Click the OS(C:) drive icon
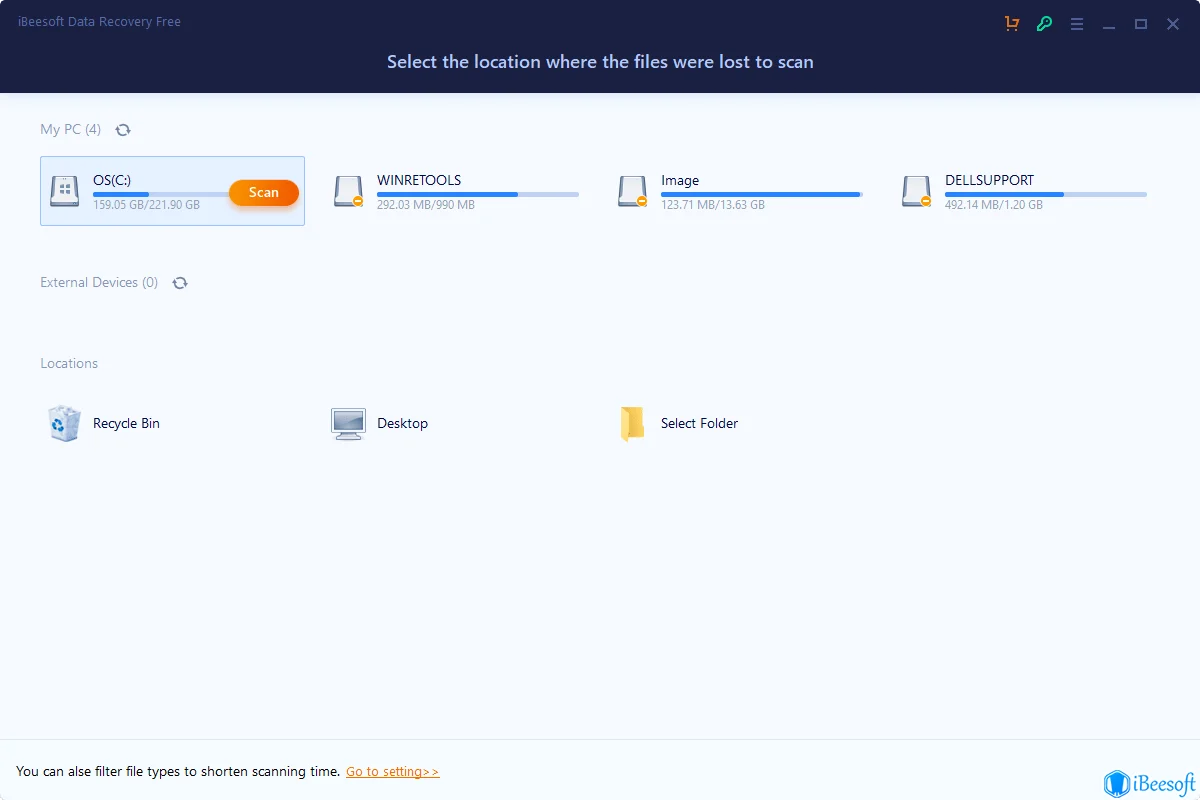 (x=64, y=191)
